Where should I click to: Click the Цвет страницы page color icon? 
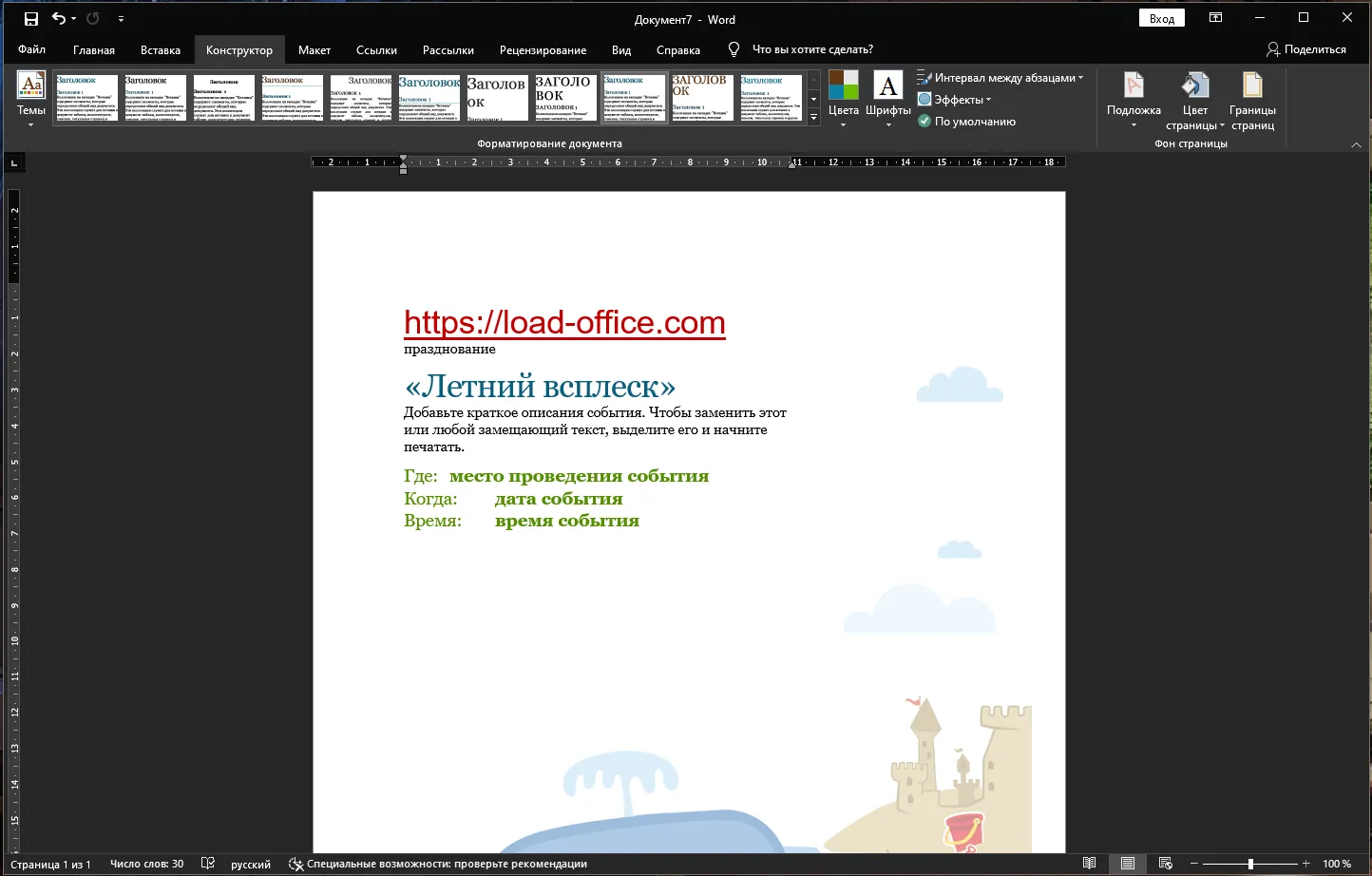1195,86
